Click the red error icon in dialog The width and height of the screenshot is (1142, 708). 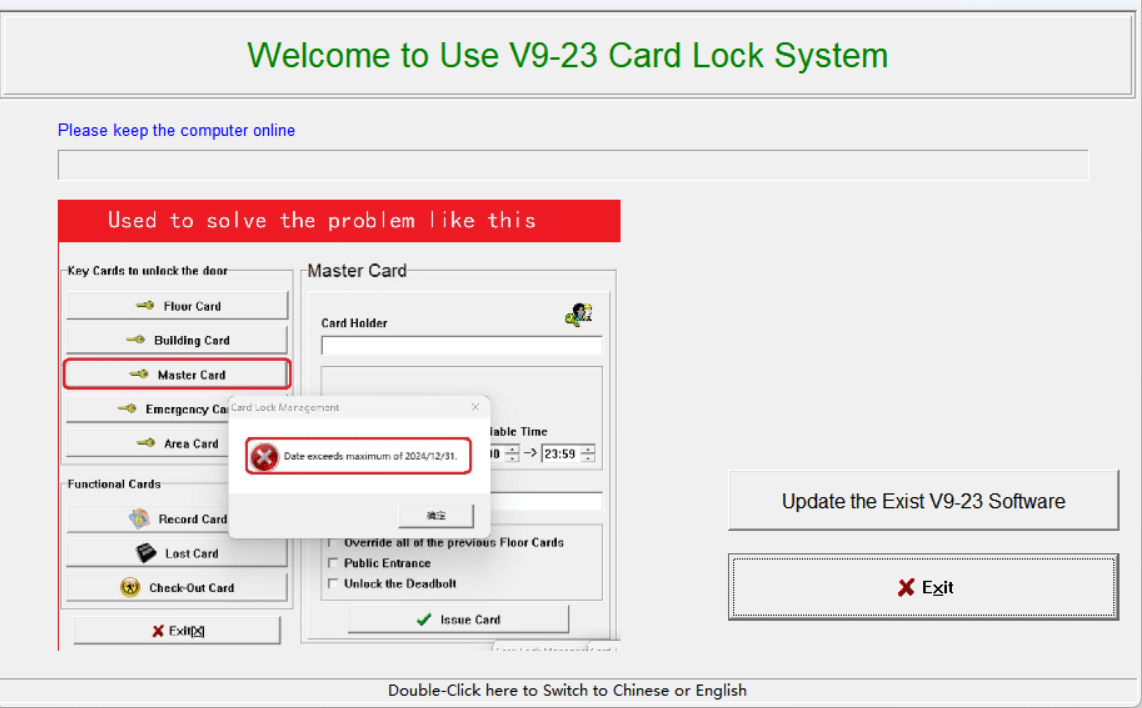[264, 457]
